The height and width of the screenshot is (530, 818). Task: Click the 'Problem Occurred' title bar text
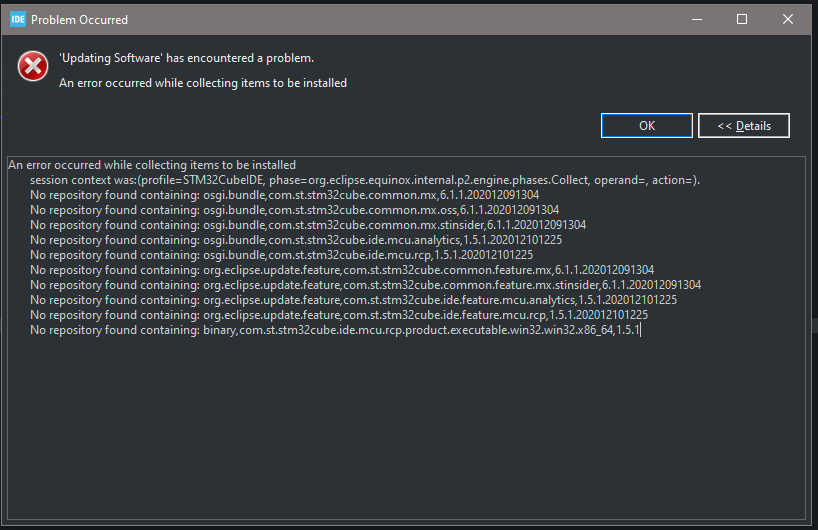click(x=80, y=19)
